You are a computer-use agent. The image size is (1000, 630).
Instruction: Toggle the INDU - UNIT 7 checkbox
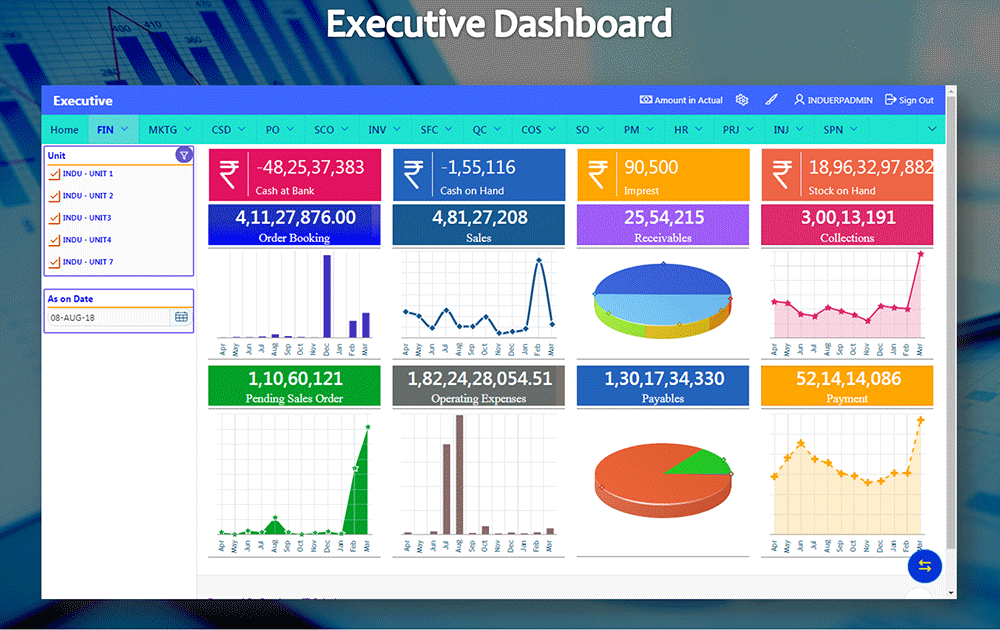(54, 262)
